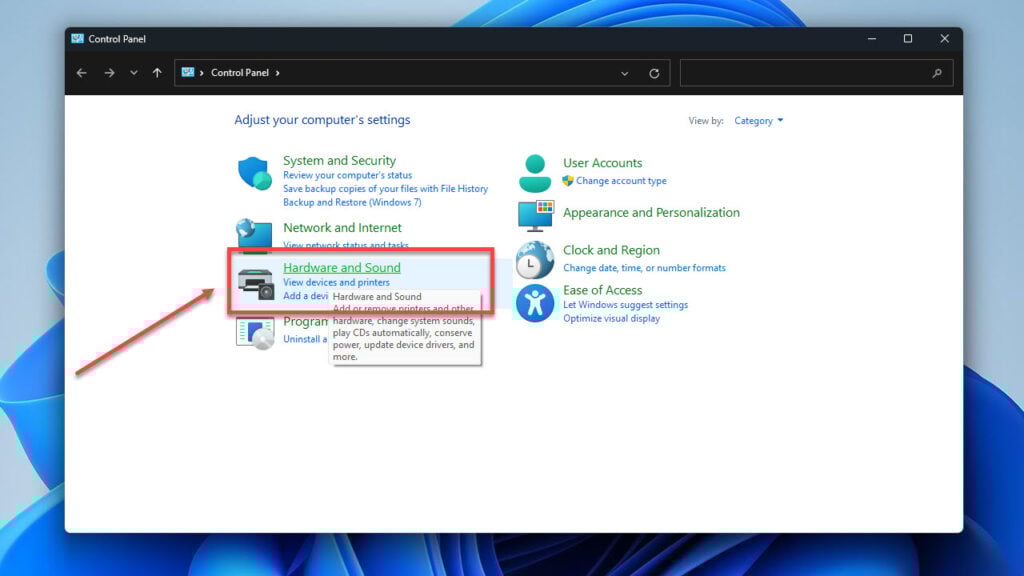The width and height of the screenshot is (1024, 576).
Task: Open the recent locations dropdown arrow
Action: pyautogui.click(x=133, y=73)
